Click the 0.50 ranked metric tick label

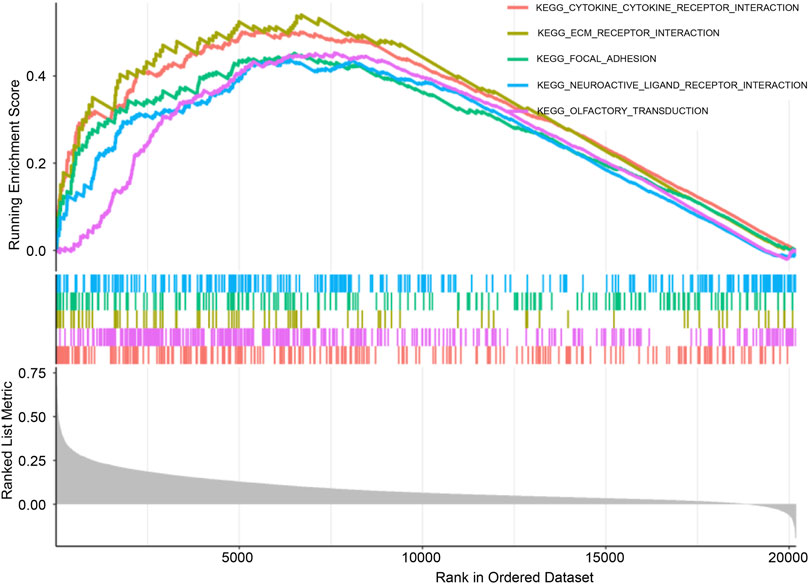[32, 417]
